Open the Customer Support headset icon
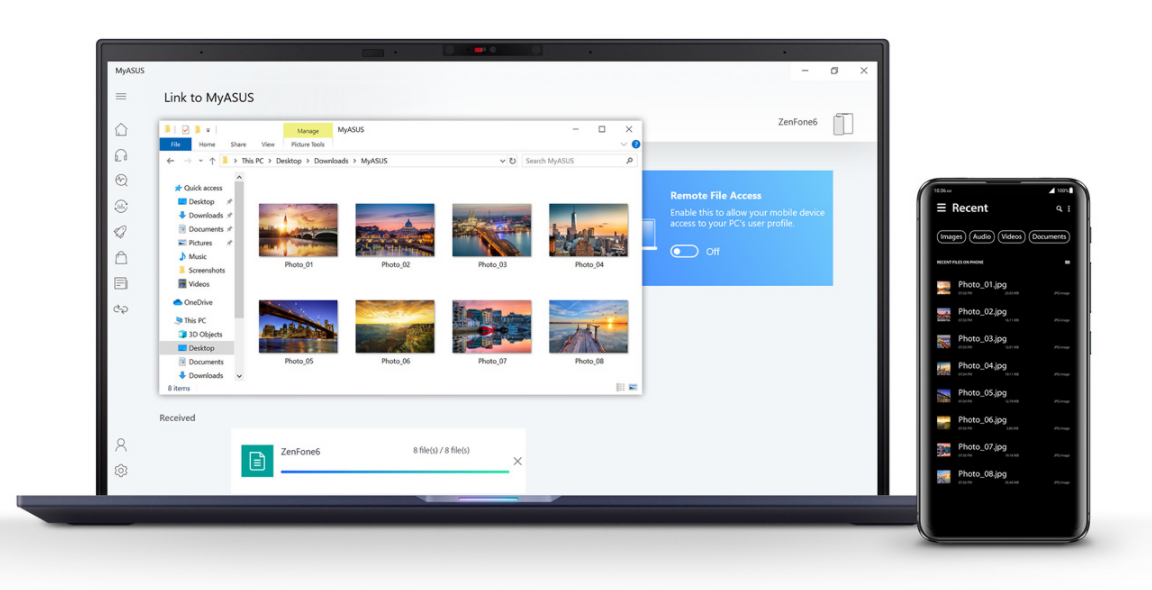The width and height of the screenshot is (1152, 590). click(121, 155)
